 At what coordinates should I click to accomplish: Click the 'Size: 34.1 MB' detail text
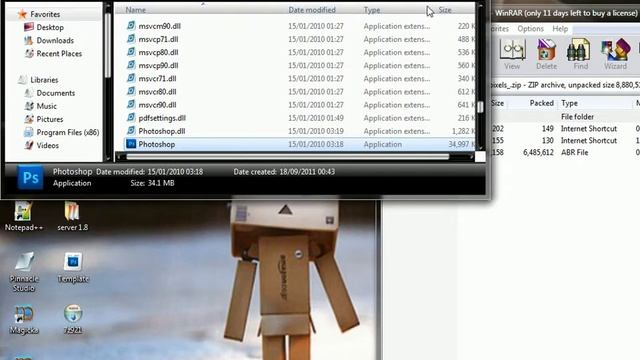152,183
